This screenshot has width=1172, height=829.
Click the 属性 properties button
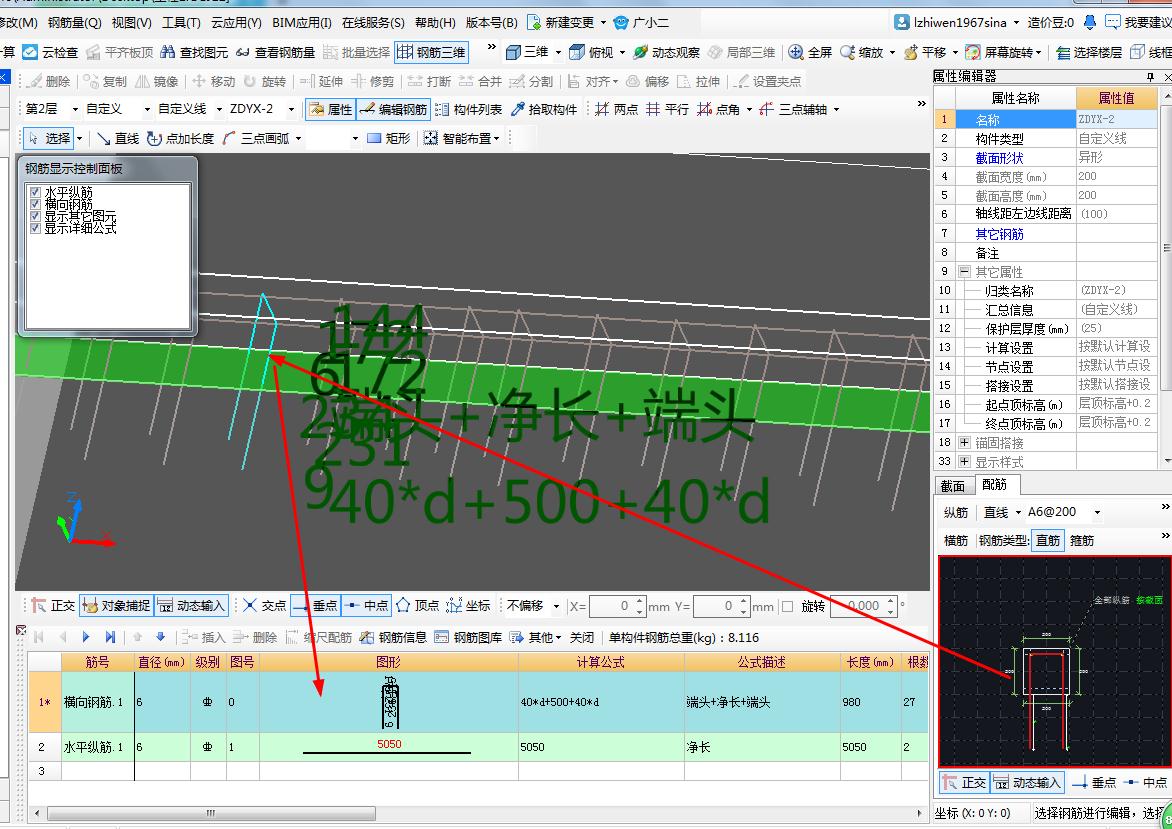330,109
